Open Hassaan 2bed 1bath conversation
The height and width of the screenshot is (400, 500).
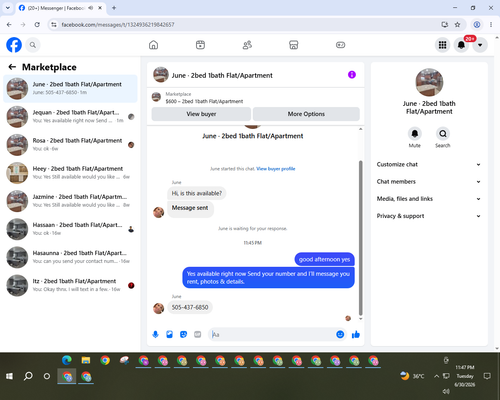pos(70,229)
